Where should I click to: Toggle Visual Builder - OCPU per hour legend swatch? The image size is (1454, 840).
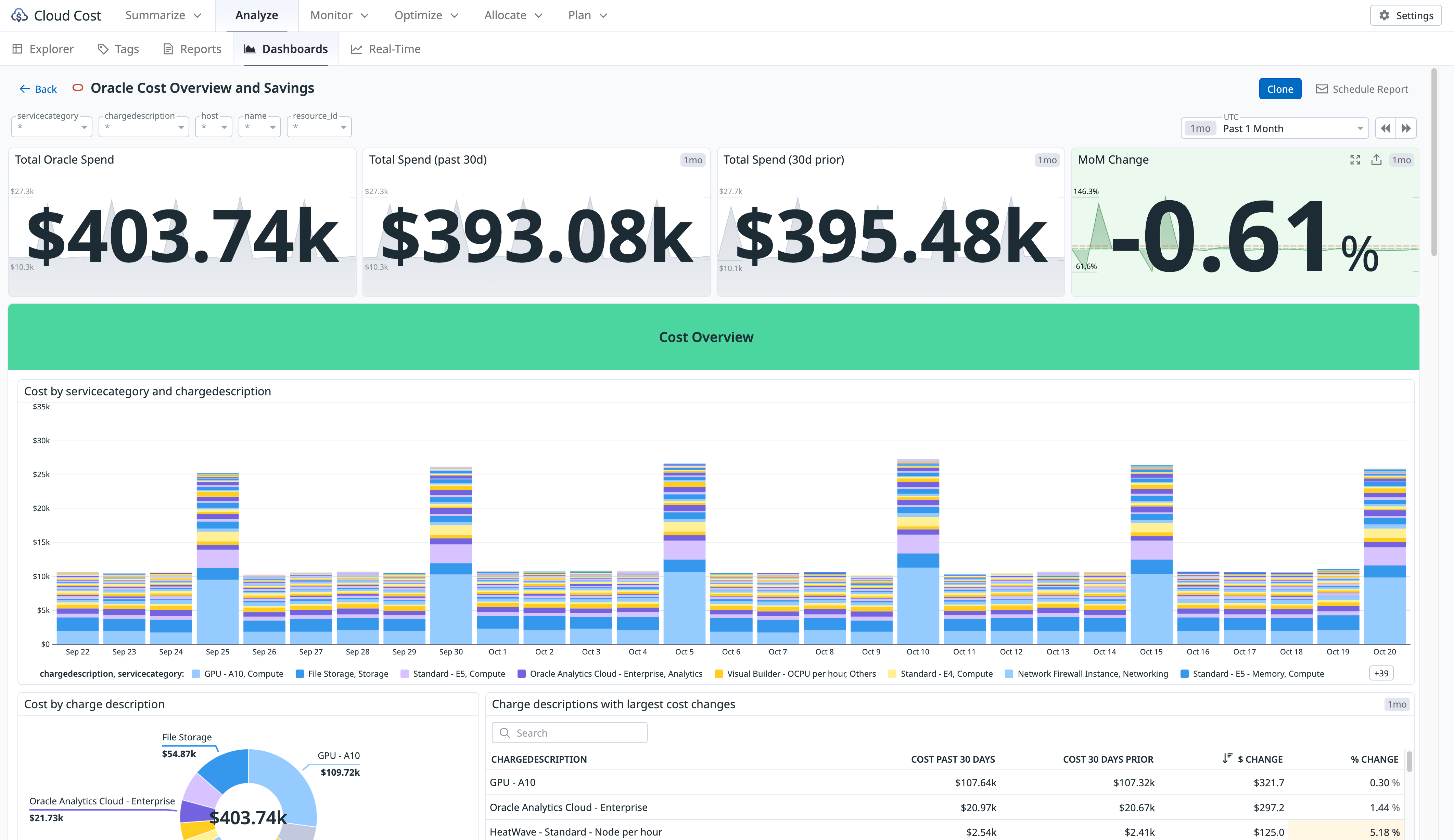pyautogui.click(x=719, y=674)
